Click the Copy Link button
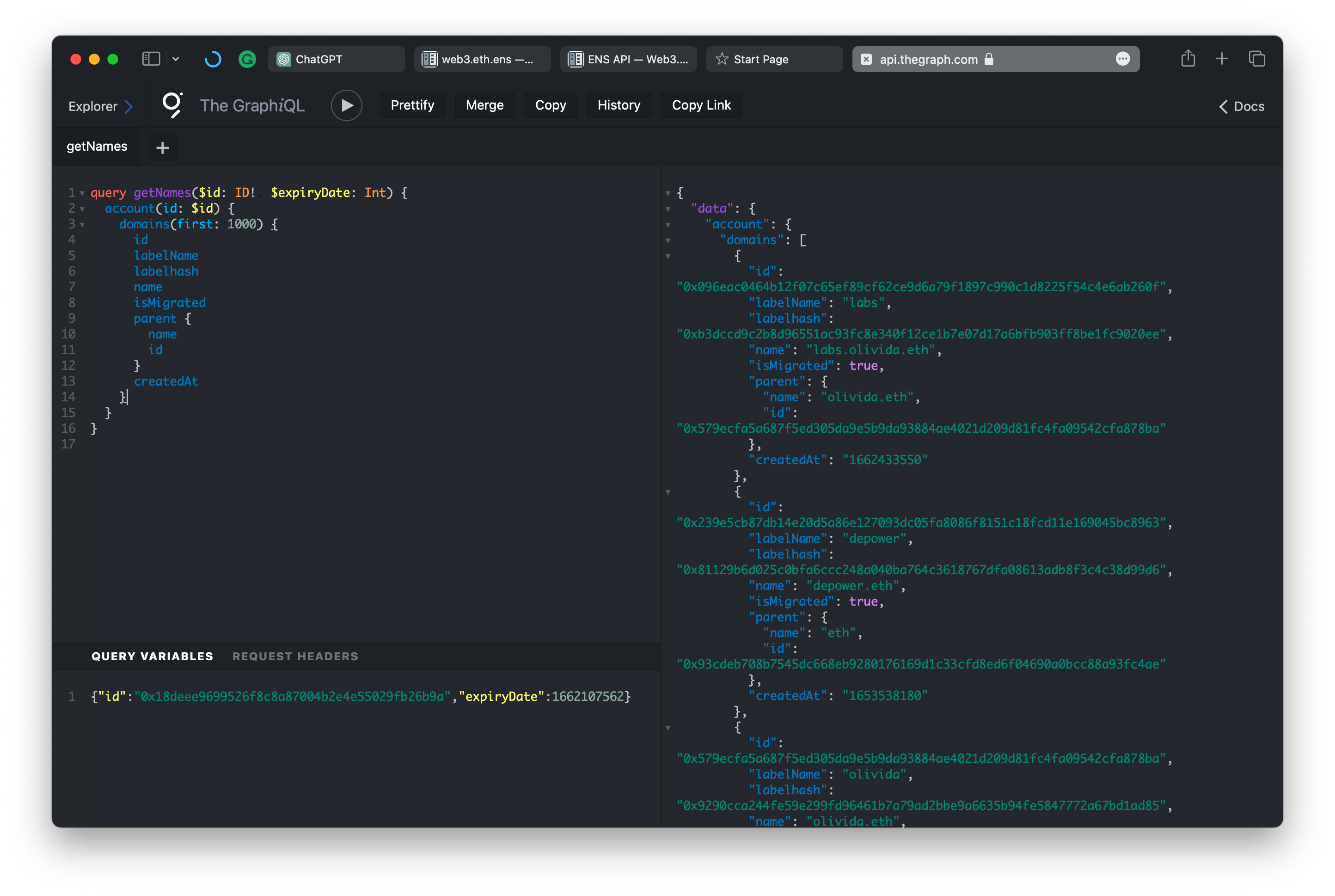 pos(701,105)
